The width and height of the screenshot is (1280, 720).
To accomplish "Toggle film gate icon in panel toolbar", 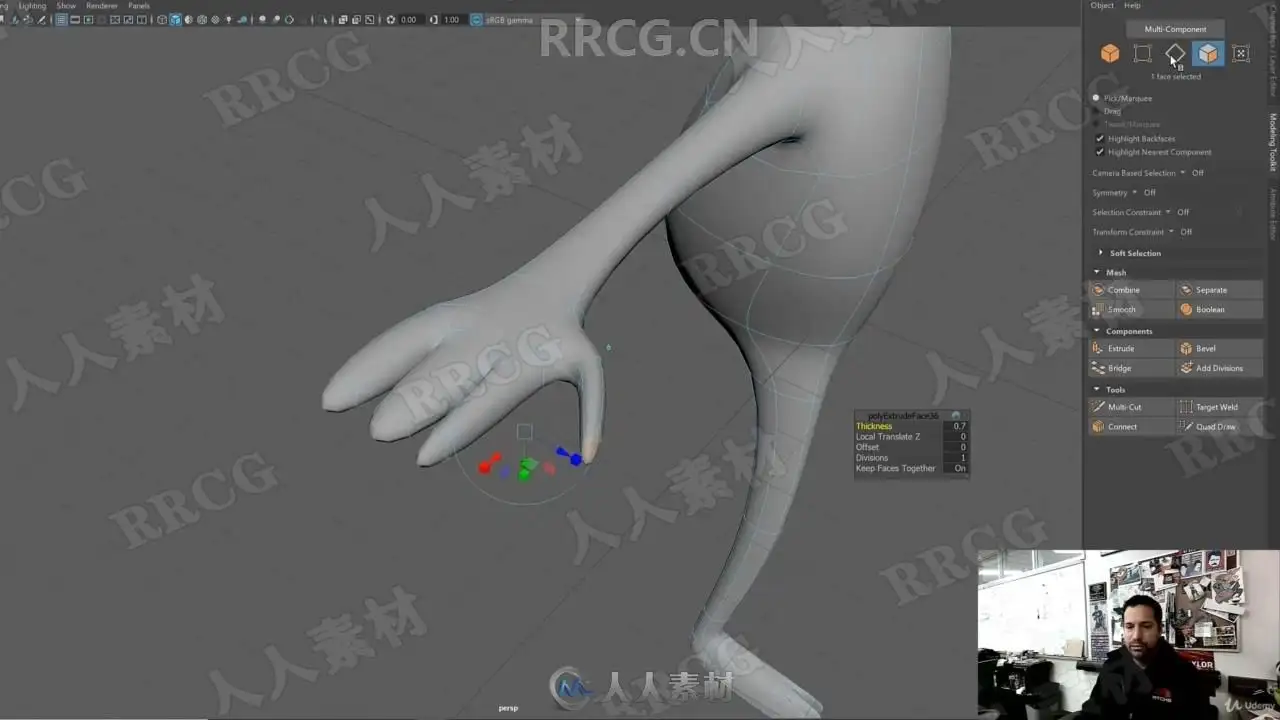I will coord(75,19).
